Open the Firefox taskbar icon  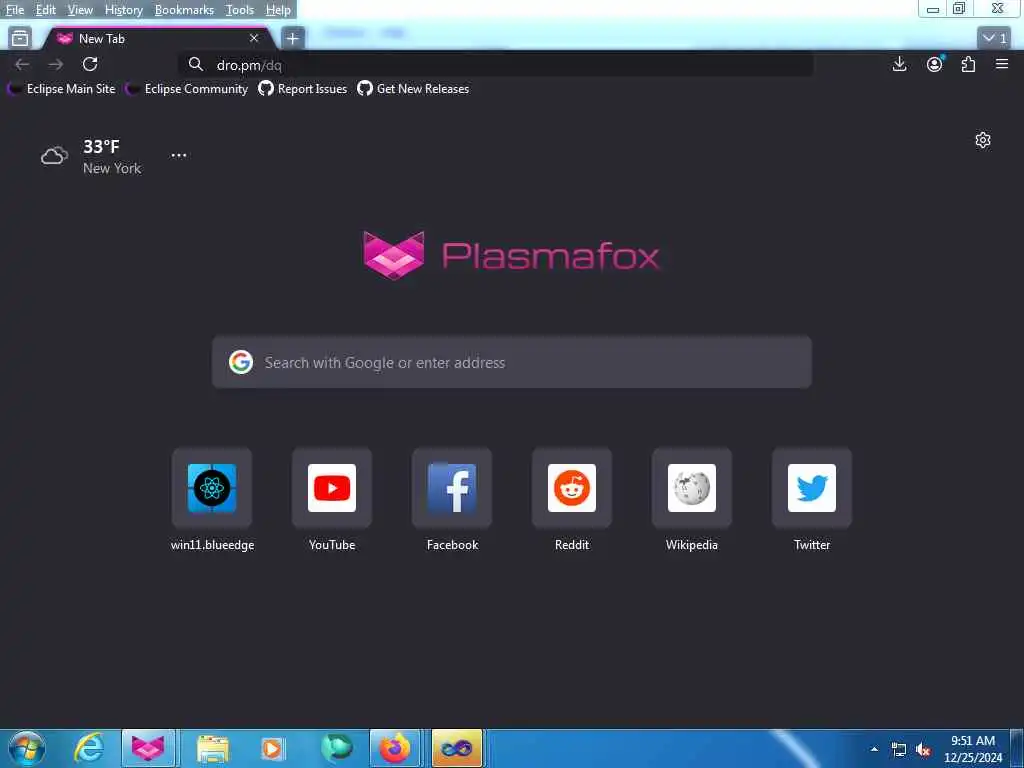(395, 748)
